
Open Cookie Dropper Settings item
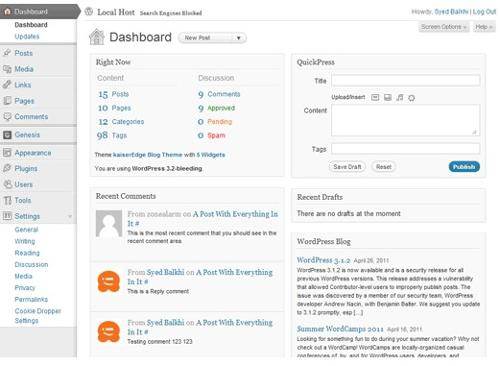pyautogui.click(x=38, y=316)
